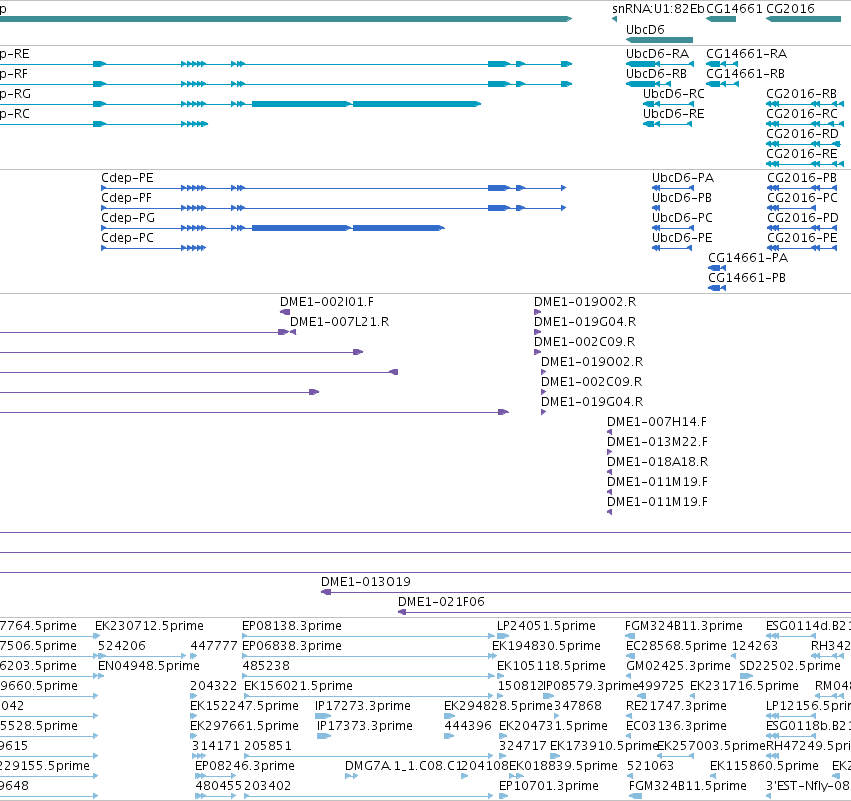The image size is (851, 801).
Task: Click the EK018839.5prime label
Action: [x=563, y=766]
